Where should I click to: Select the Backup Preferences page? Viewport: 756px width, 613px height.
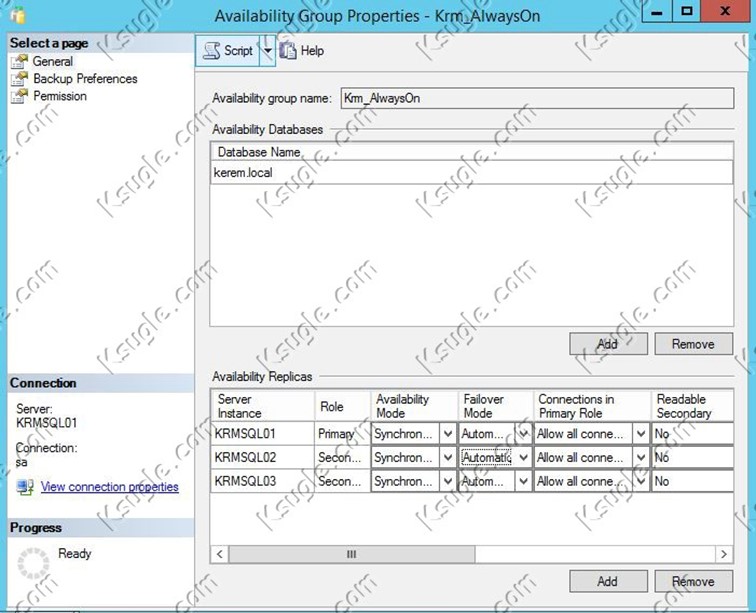click(x=85, y=79)
